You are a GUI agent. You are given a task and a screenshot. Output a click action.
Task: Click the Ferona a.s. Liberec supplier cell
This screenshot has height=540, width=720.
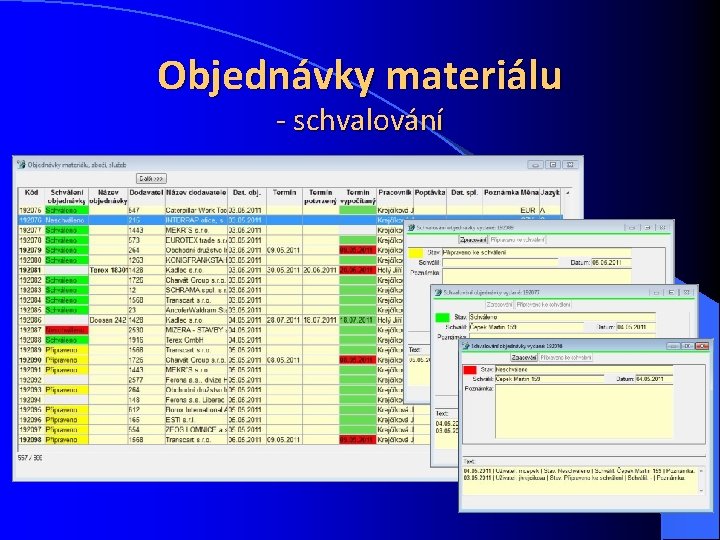click(196, 399)
